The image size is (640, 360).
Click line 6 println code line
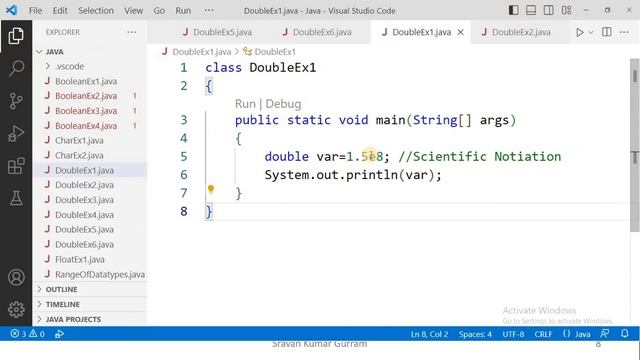click(353, 175)
